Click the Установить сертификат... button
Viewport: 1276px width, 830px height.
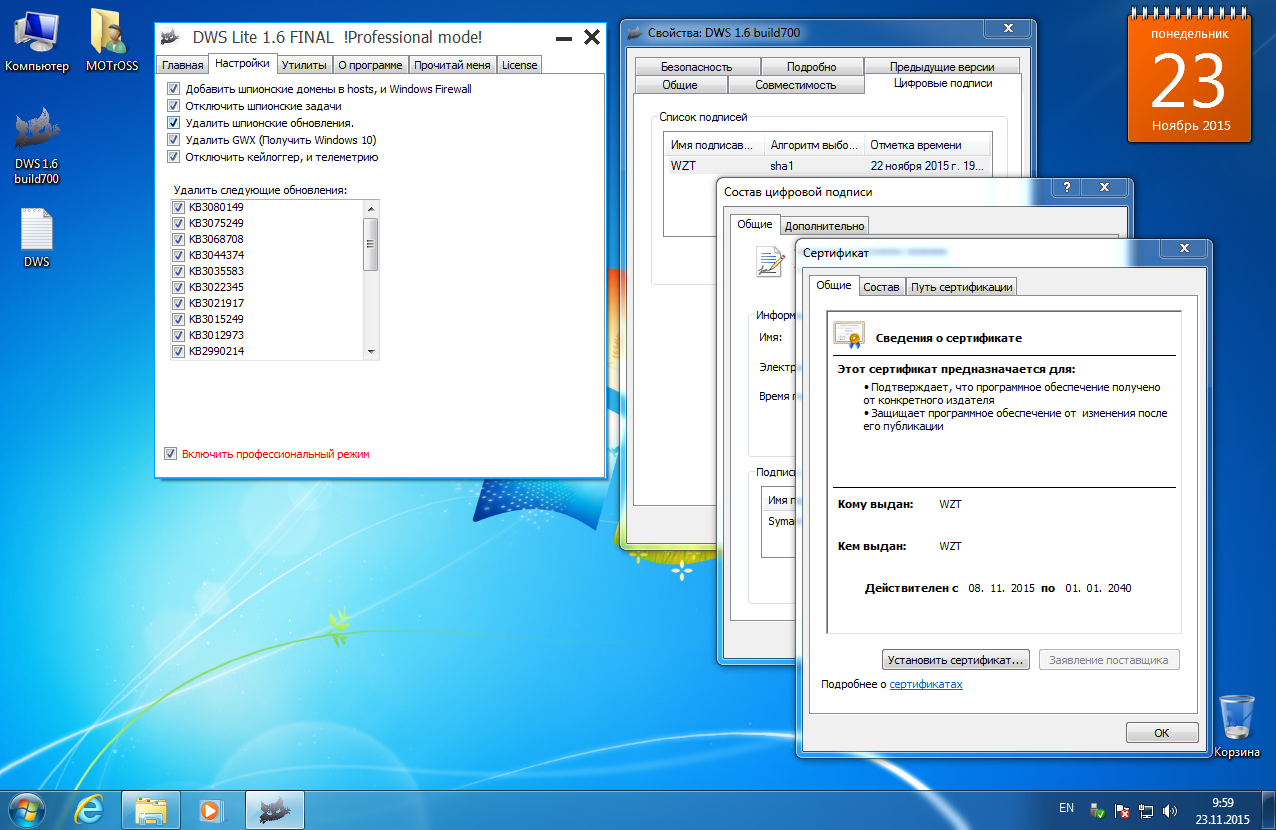click(957, 660)
